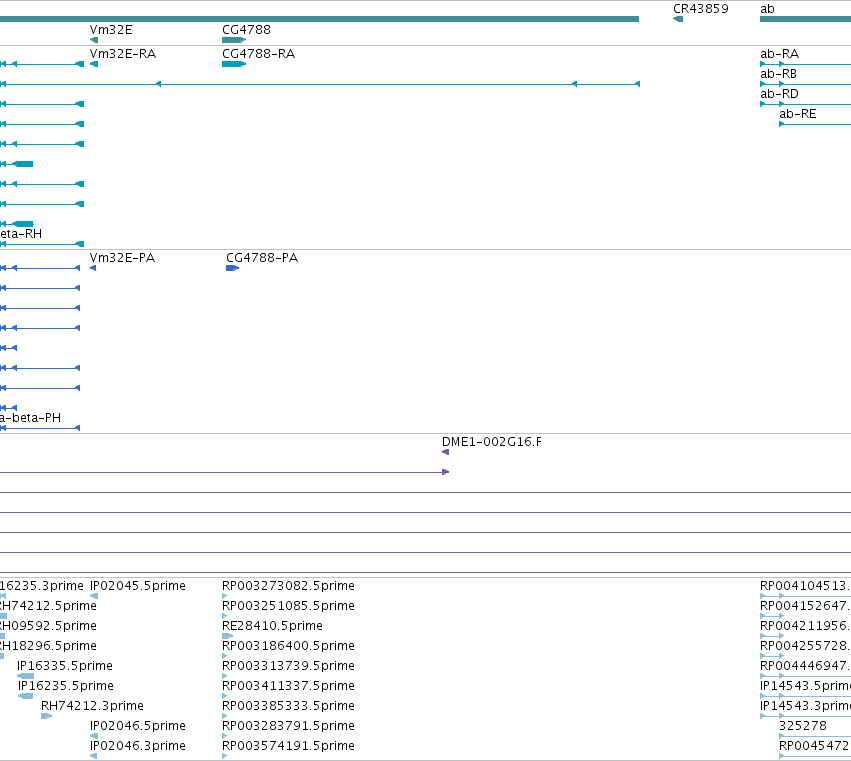Select the beta-RH transcript line
851x761 pixels.
pos(42,244)
